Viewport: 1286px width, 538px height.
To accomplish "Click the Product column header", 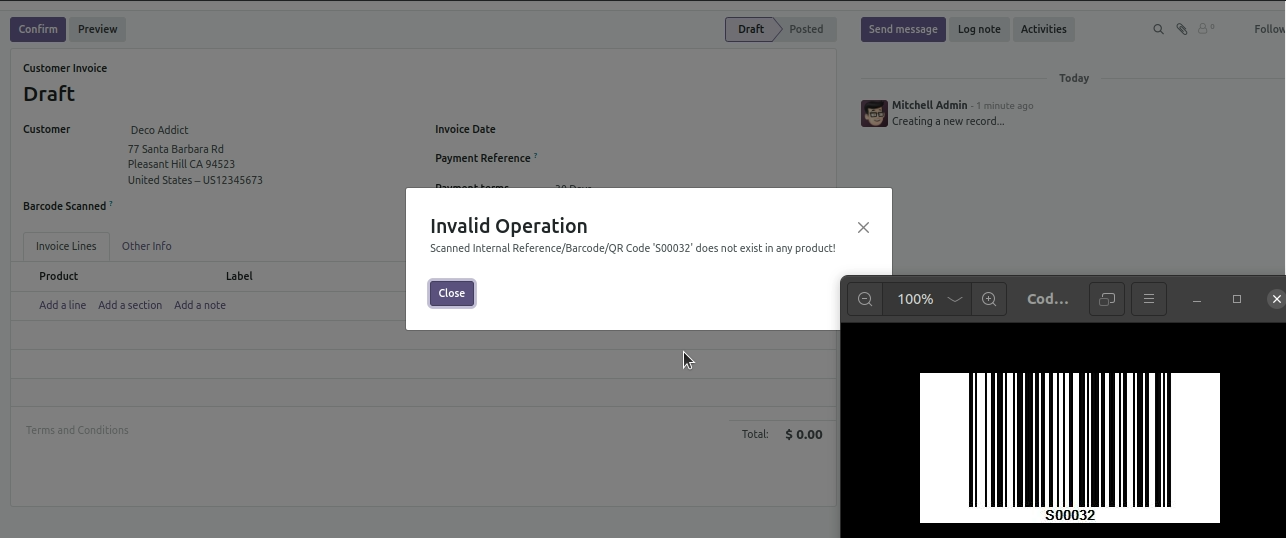I will (x=58, y=276).
